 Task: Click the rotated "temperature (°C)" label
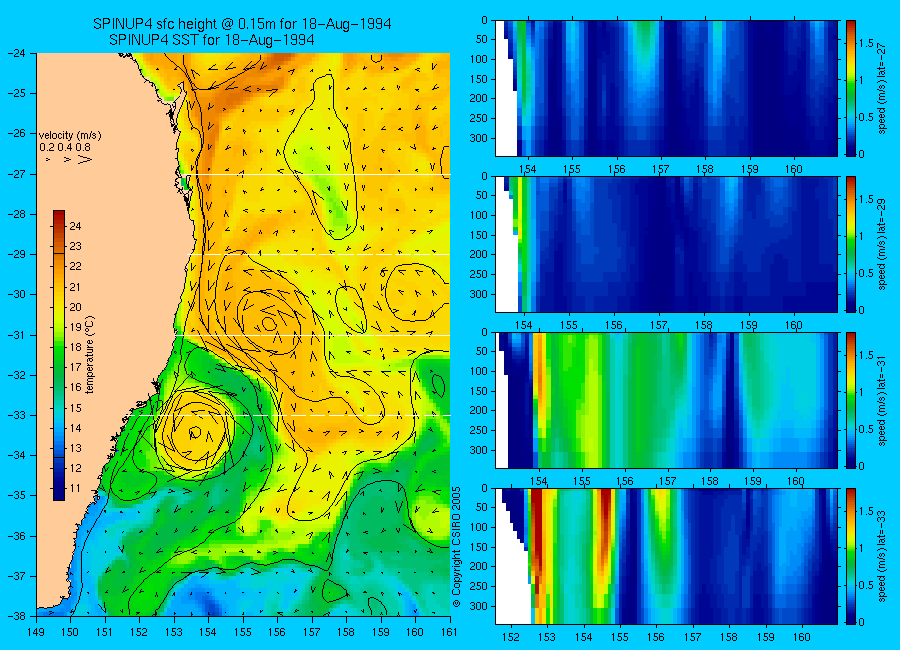point(90,355)
